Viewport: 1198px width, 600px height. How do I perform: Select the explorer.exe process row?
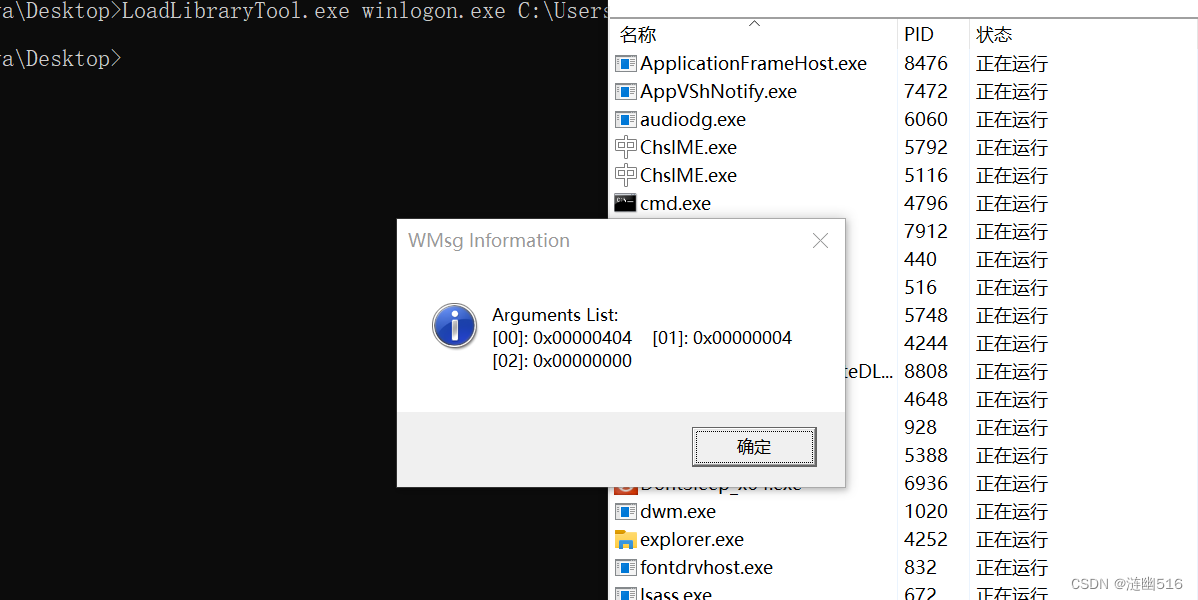904,540
